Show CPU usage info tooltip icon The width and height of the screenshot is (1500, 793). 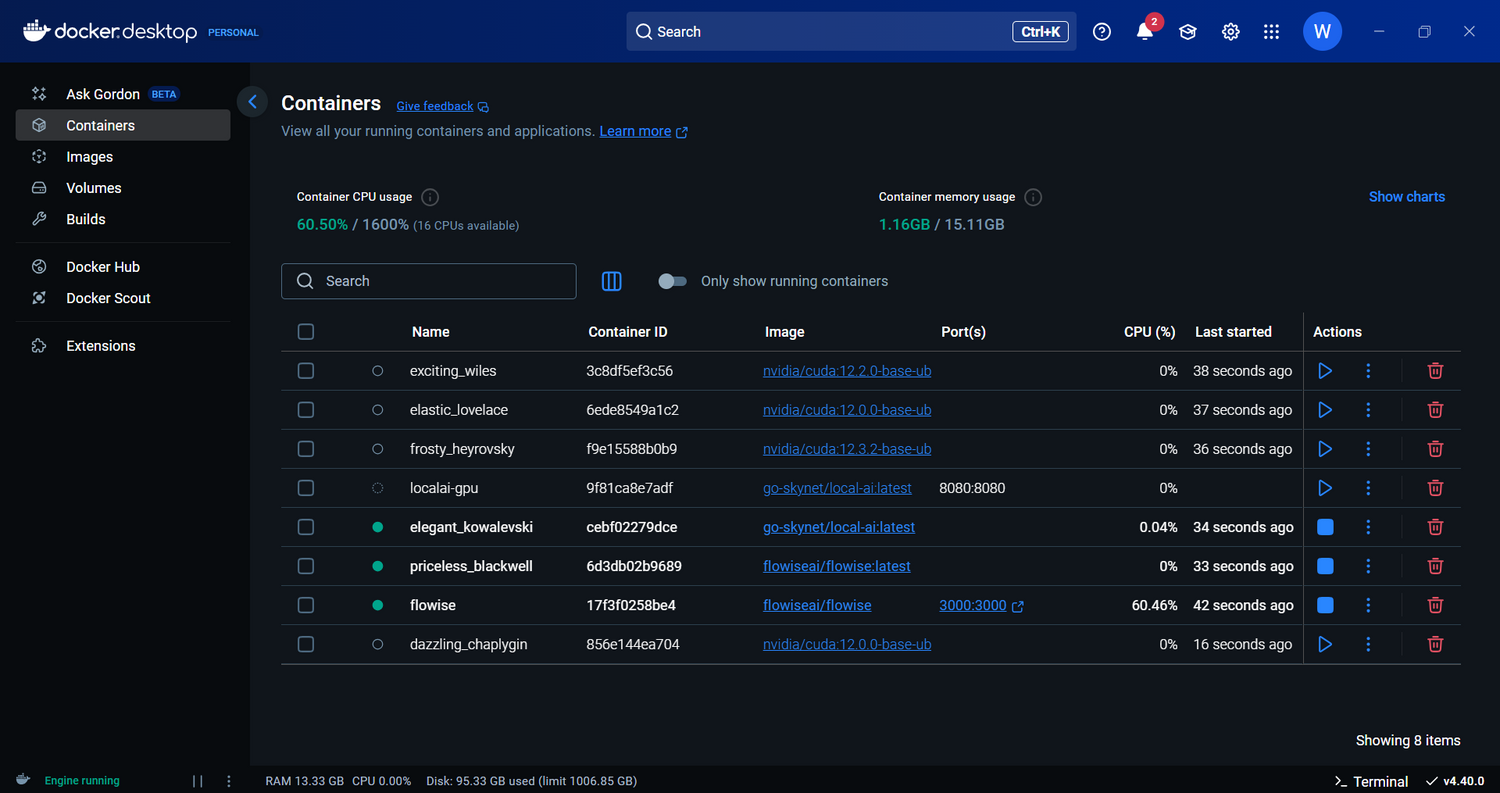(430, 197)
